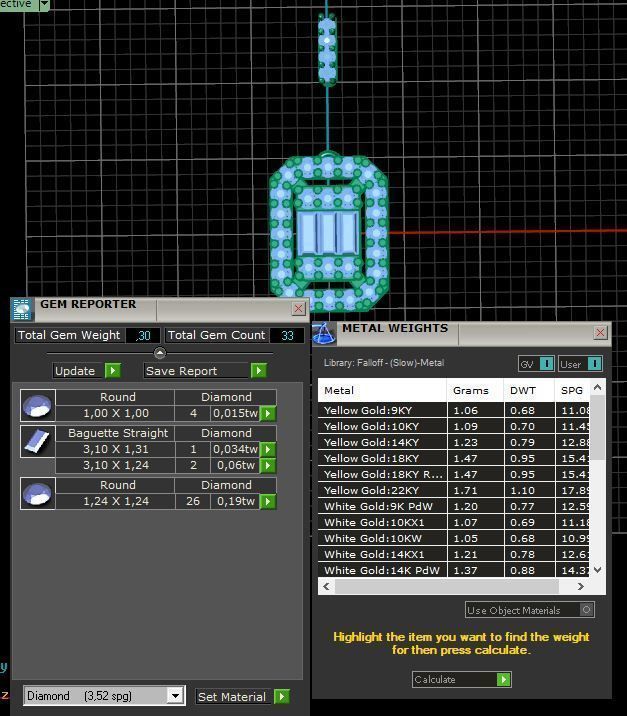Click the right arrow of the metal list's horizontal scrollbar
Image resolution: width=627 pixels, height=716 pixels.
click(580, 586)
